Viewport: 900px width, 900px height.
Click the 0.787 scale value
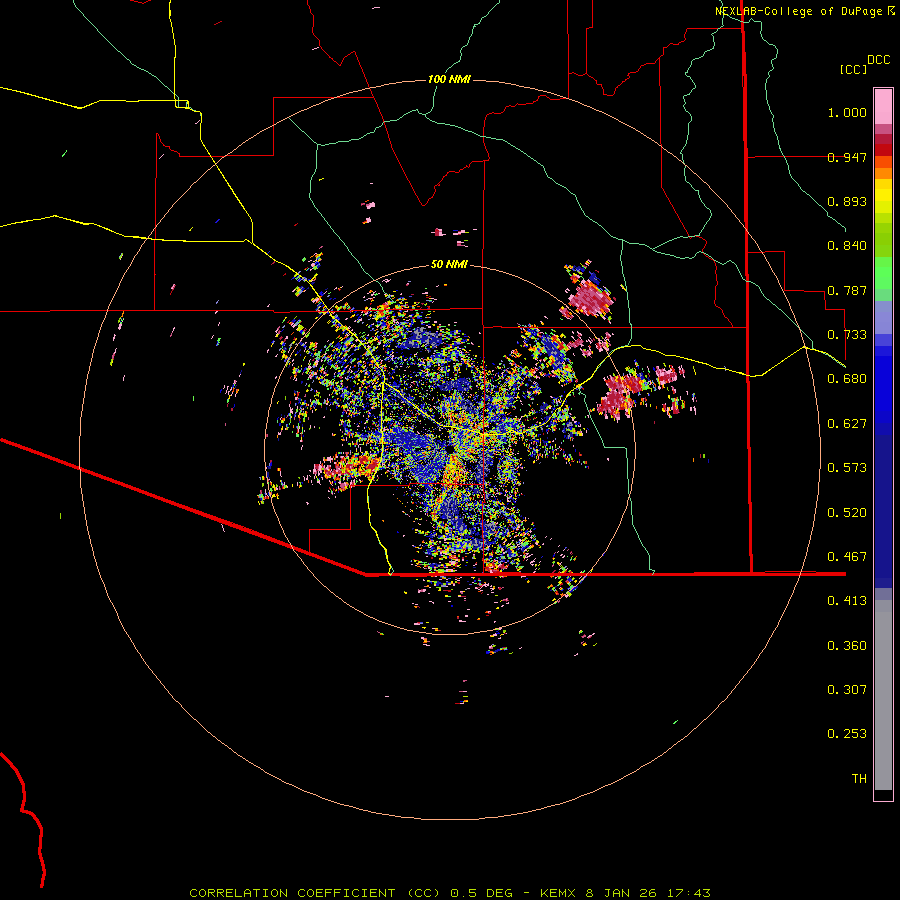[847, 290]
